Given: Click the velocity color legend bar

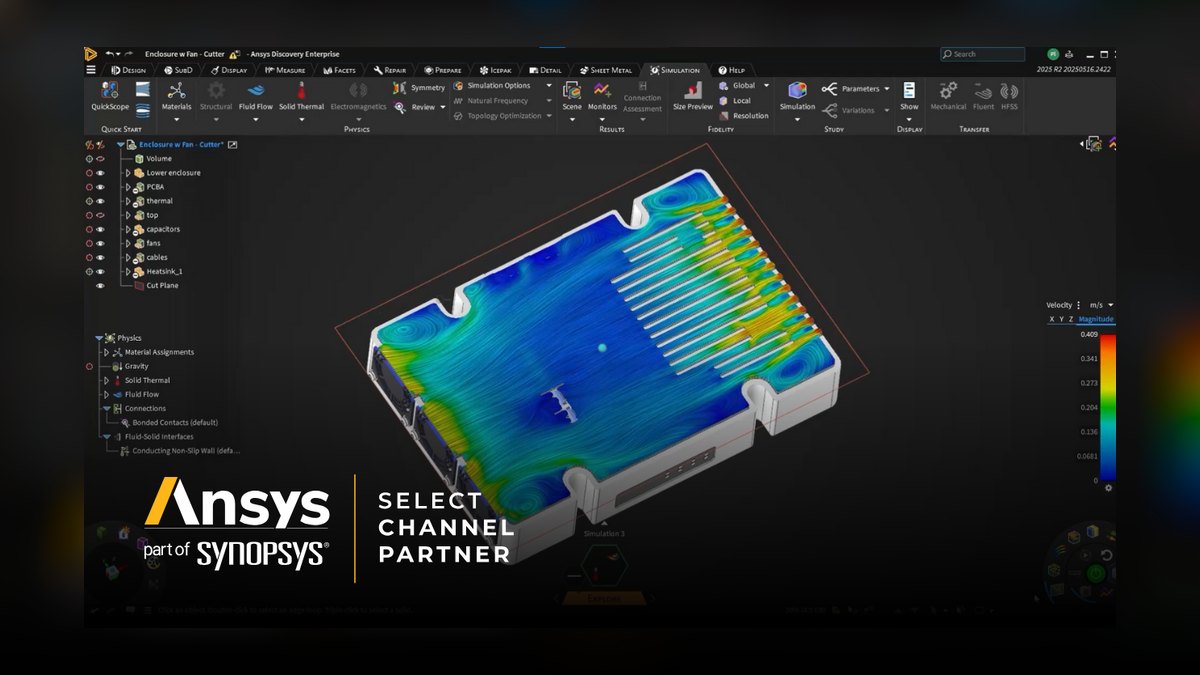Looking at the screenshot, I should coord(1108,407).
